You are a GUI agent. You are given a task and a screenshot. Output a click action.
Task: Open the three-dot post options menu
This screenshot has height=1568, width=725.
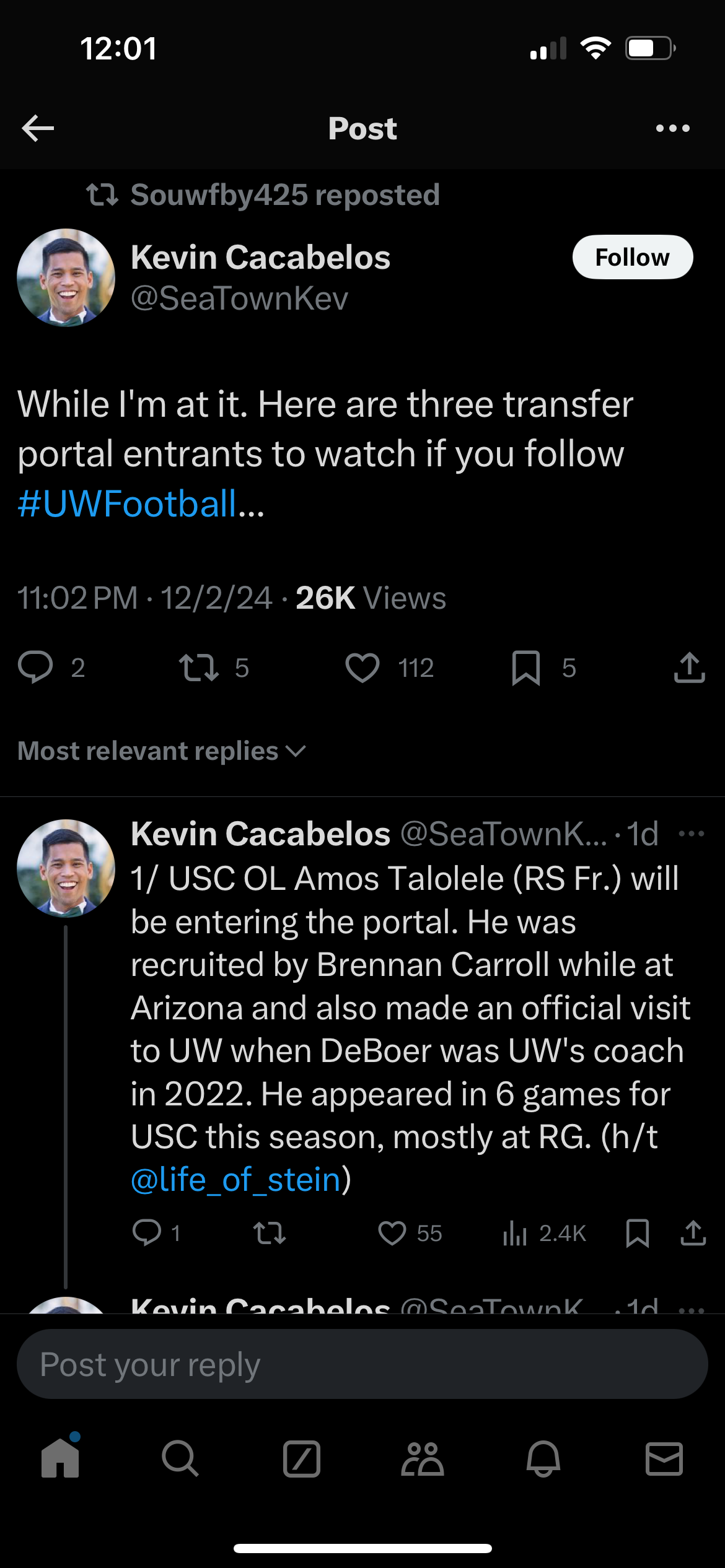click(x=672, y=128)
